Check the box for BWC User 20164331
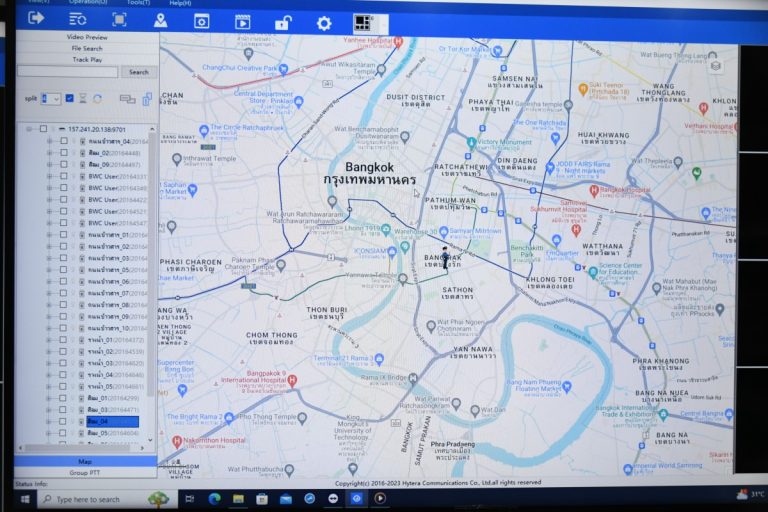Image resolution: width=768 pixels, height=512 pixels. pos(64,176)
